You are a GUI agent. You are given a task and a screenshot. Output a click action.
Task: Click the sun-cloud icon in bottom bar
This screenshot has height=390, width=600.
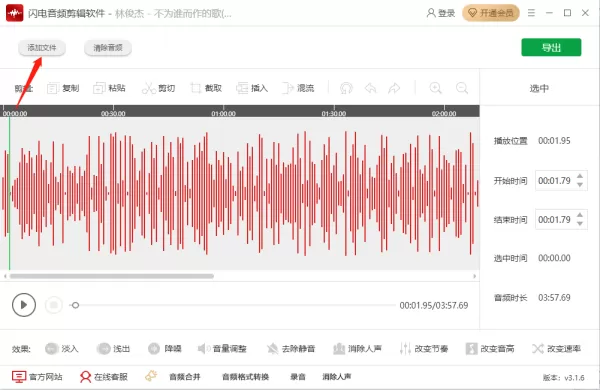[151, 376]
